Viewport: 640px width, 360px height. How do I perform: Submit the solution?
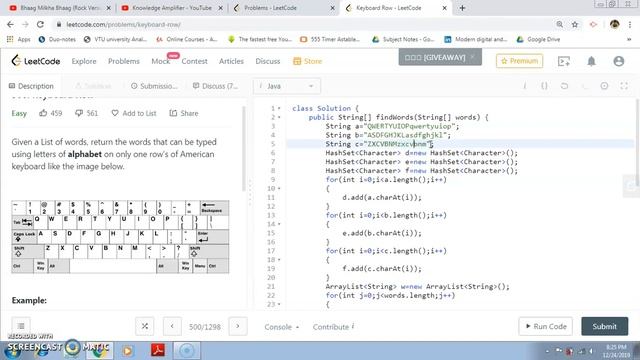(x=604, y=326)
